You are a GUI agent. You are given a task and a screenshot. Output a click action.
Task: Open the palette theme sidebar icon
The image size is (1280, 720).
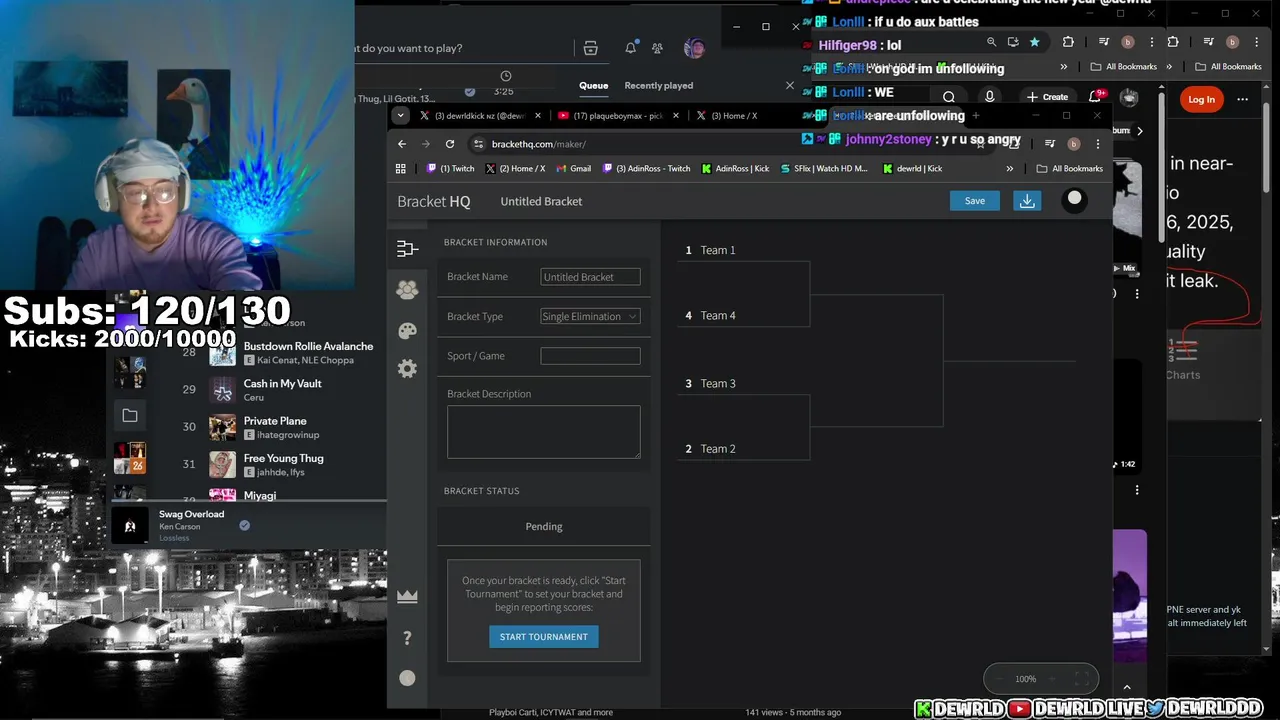coord(407,331)
